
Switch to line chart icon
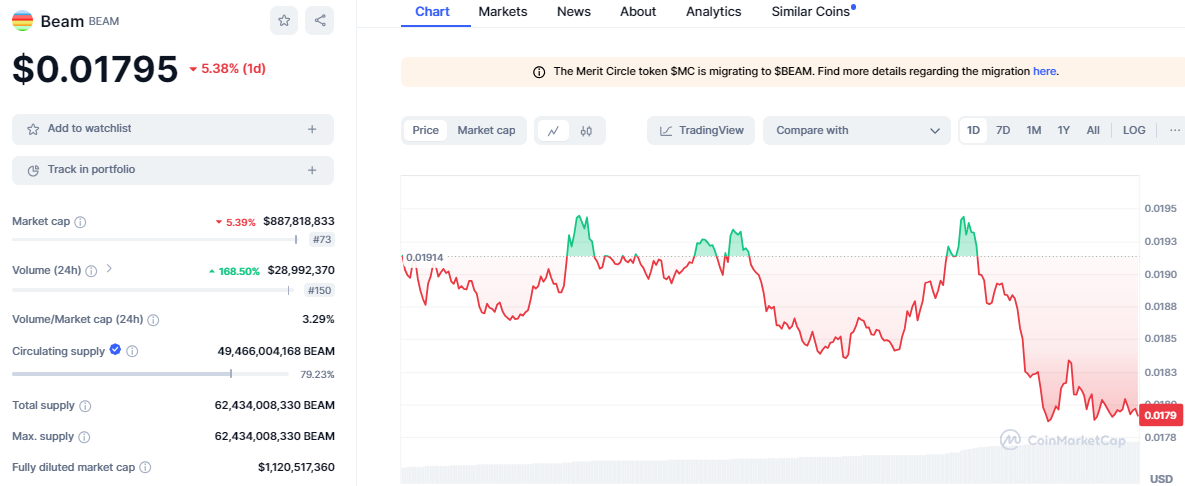553,131
